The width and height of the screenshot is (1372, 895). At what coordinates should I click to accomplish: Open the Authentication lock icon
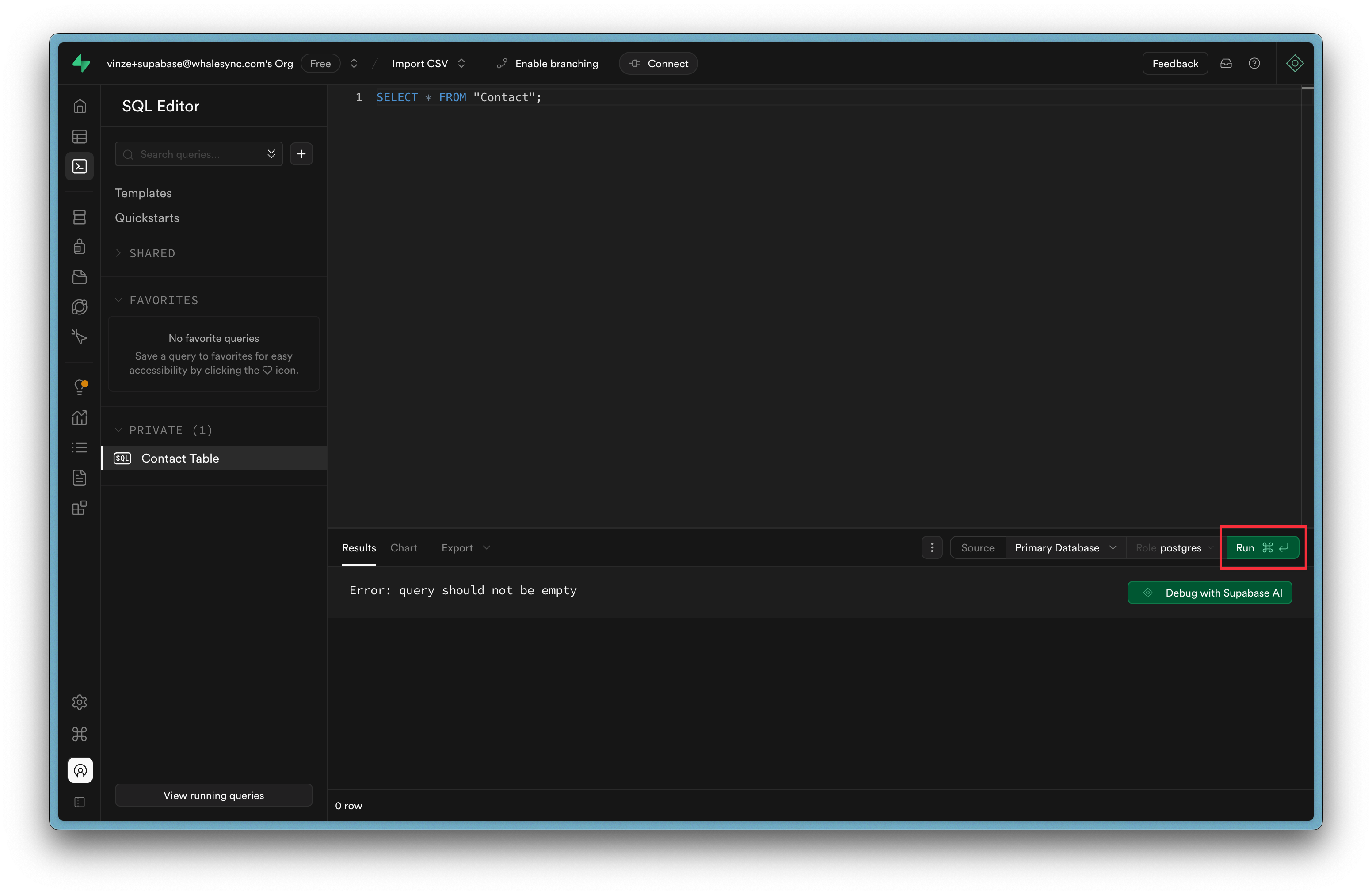[80, 247]
